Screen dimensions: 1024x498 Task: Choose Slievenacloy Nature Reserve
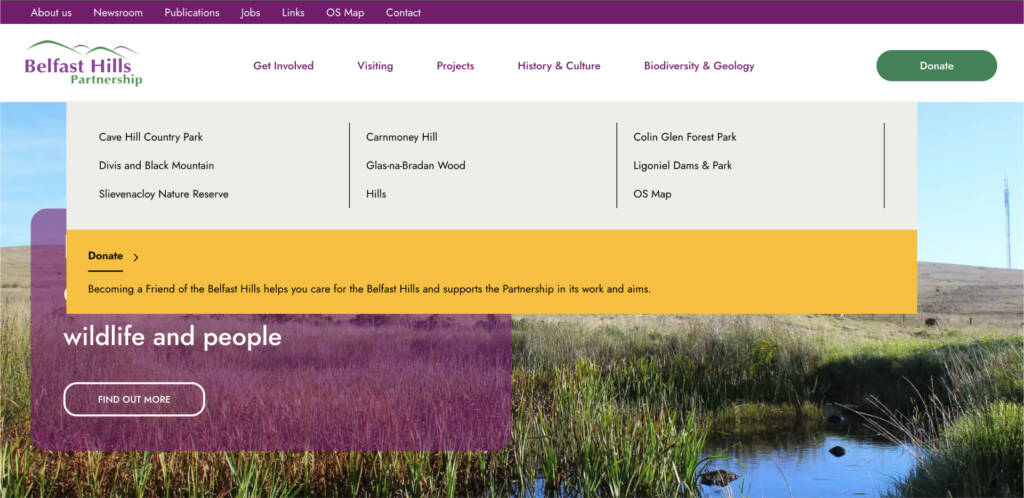(163, 194)
